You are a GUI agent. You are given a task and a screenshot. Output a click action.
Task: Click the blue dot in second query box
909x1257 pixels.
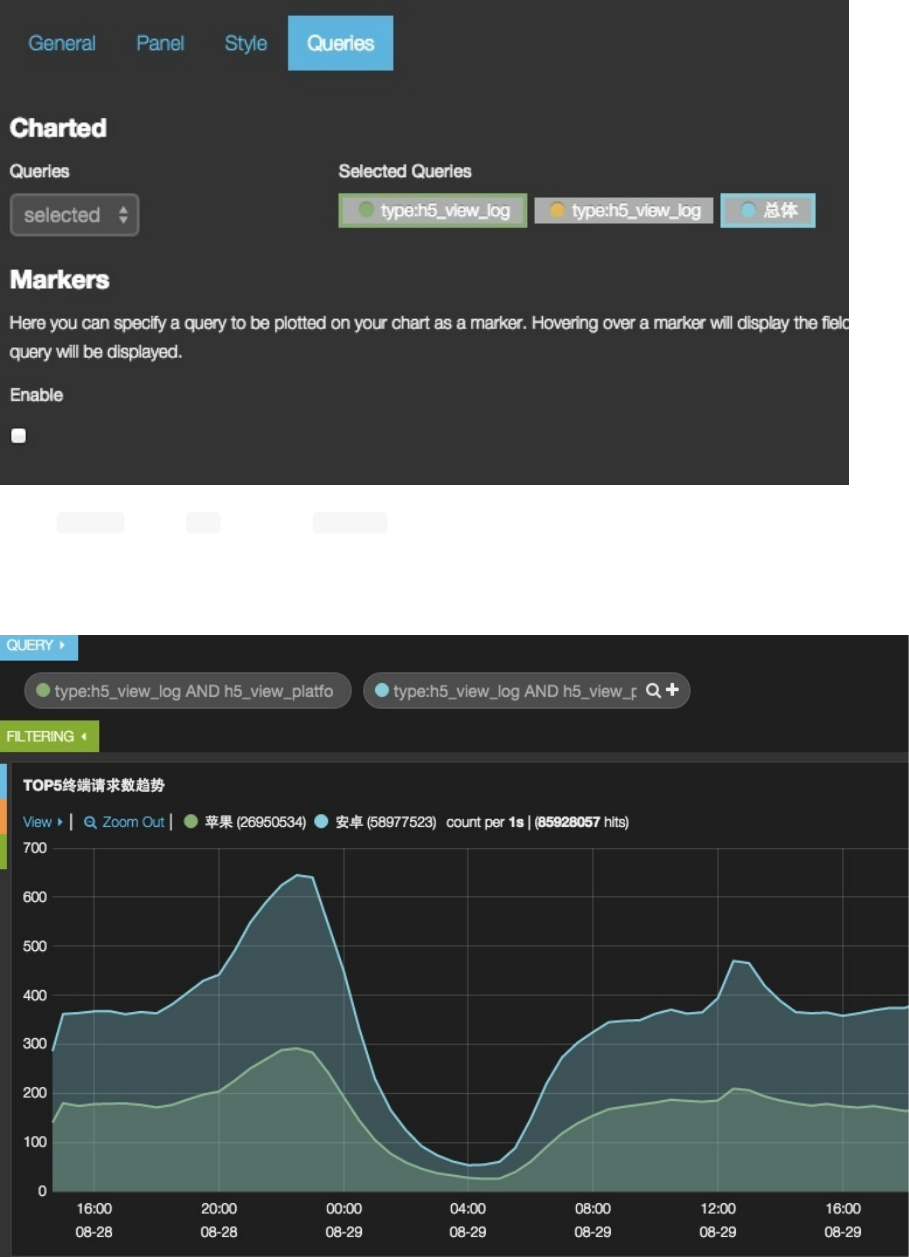[381, 691]
